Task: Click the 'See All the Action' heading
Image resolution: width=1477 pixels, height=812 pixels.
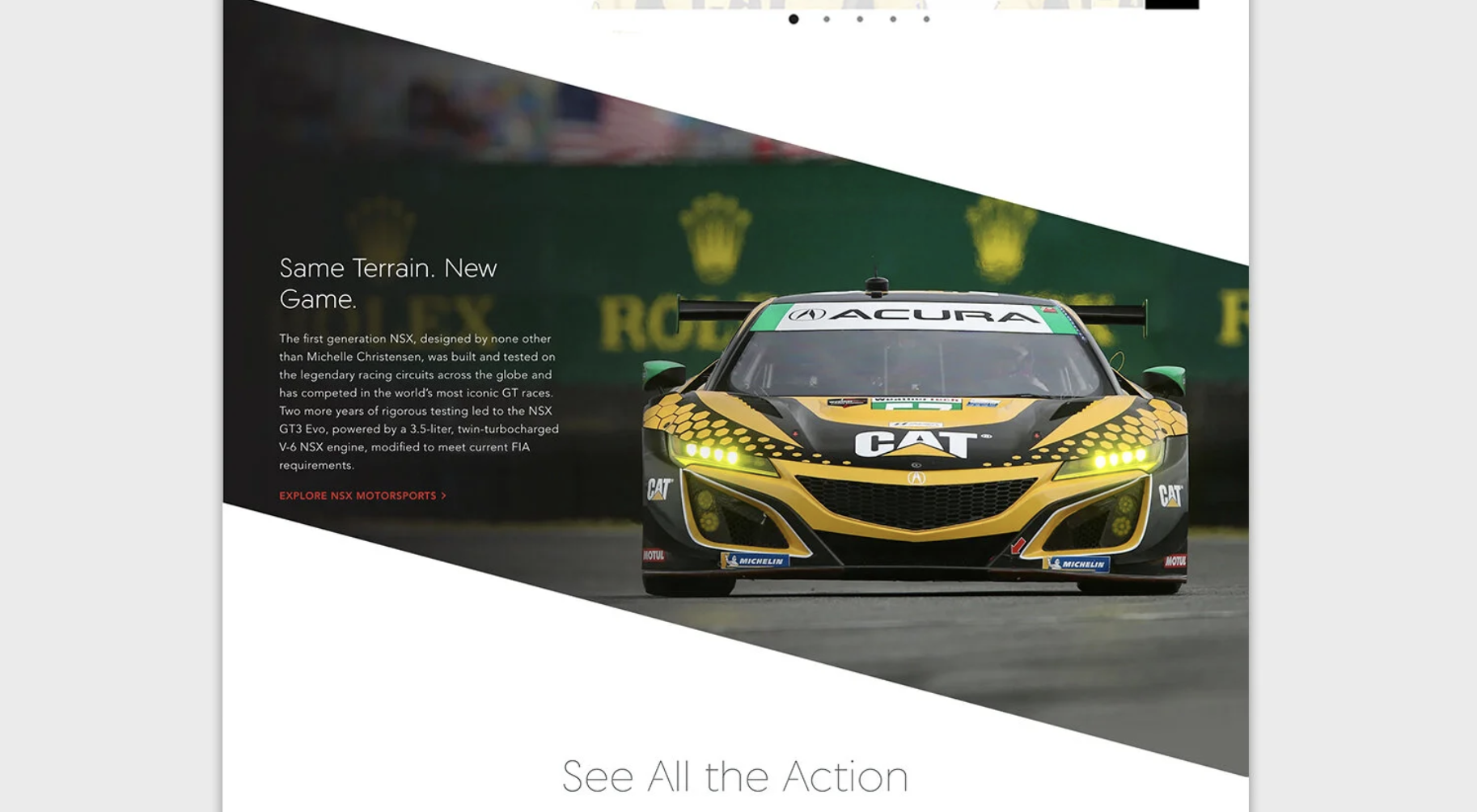Action: [735, 776]
